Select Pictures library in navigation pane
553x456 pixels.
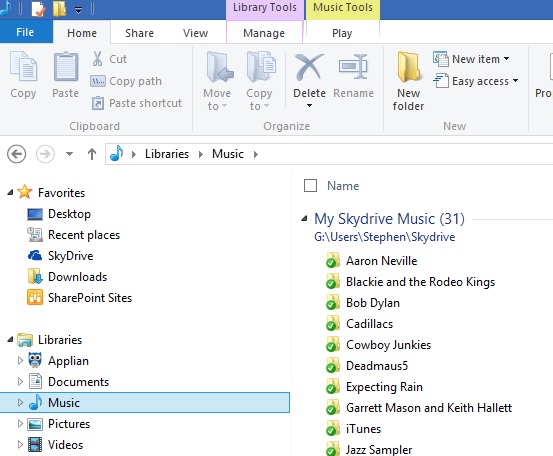[x=59, y=424]
